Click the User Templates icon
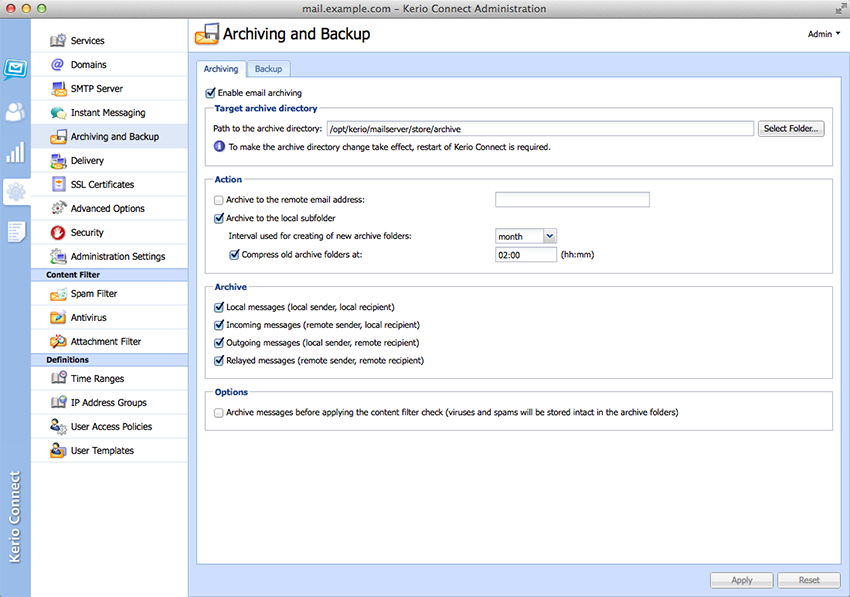 [x=58, y=450]
